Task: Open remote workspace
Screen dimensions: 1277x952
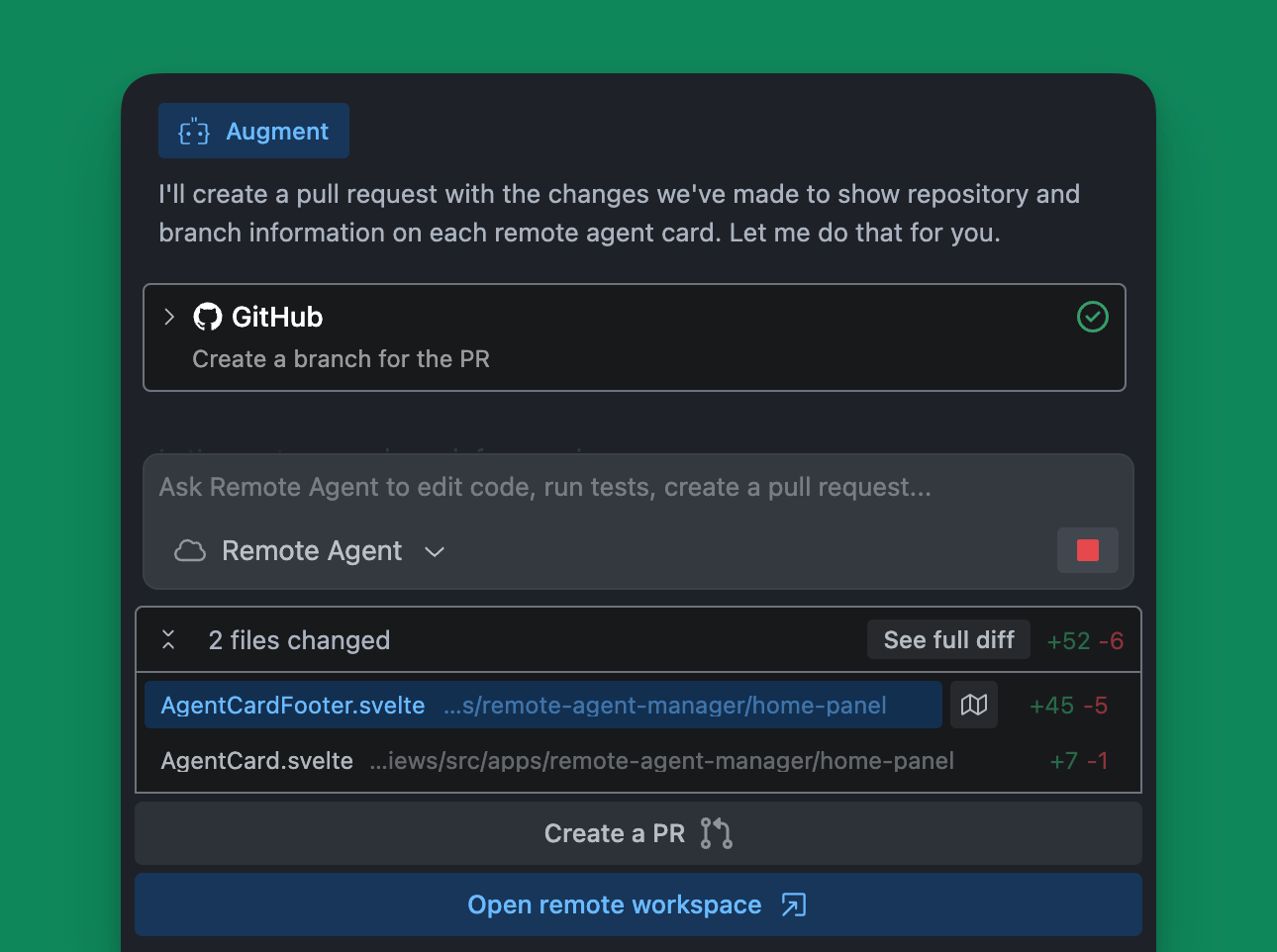Action: point(638,904)
